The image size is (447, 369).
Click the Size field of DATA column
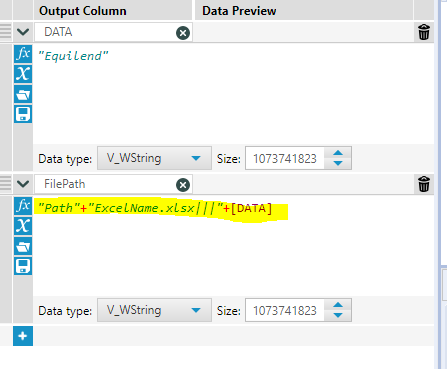tap(285, 158)
